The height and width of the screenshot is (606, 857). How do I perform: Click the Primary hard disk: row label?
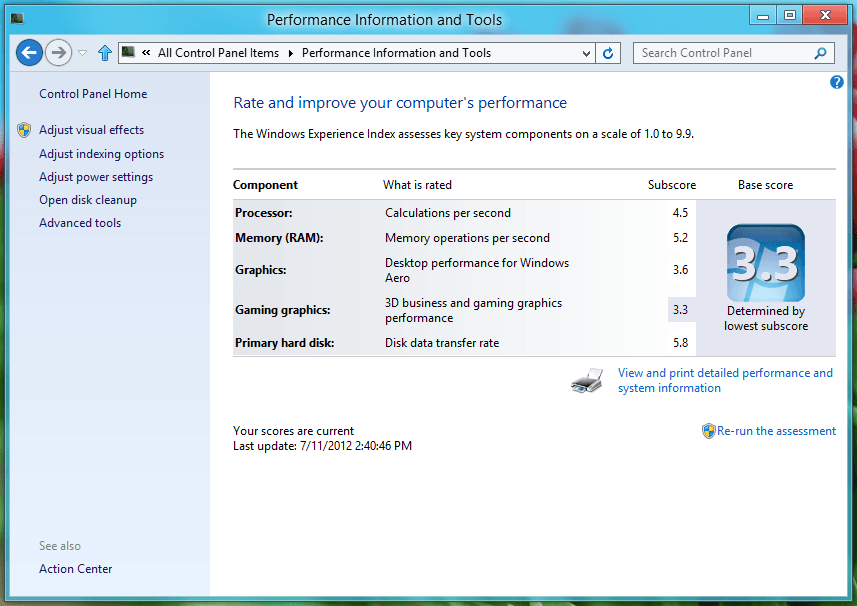point(284,343)
